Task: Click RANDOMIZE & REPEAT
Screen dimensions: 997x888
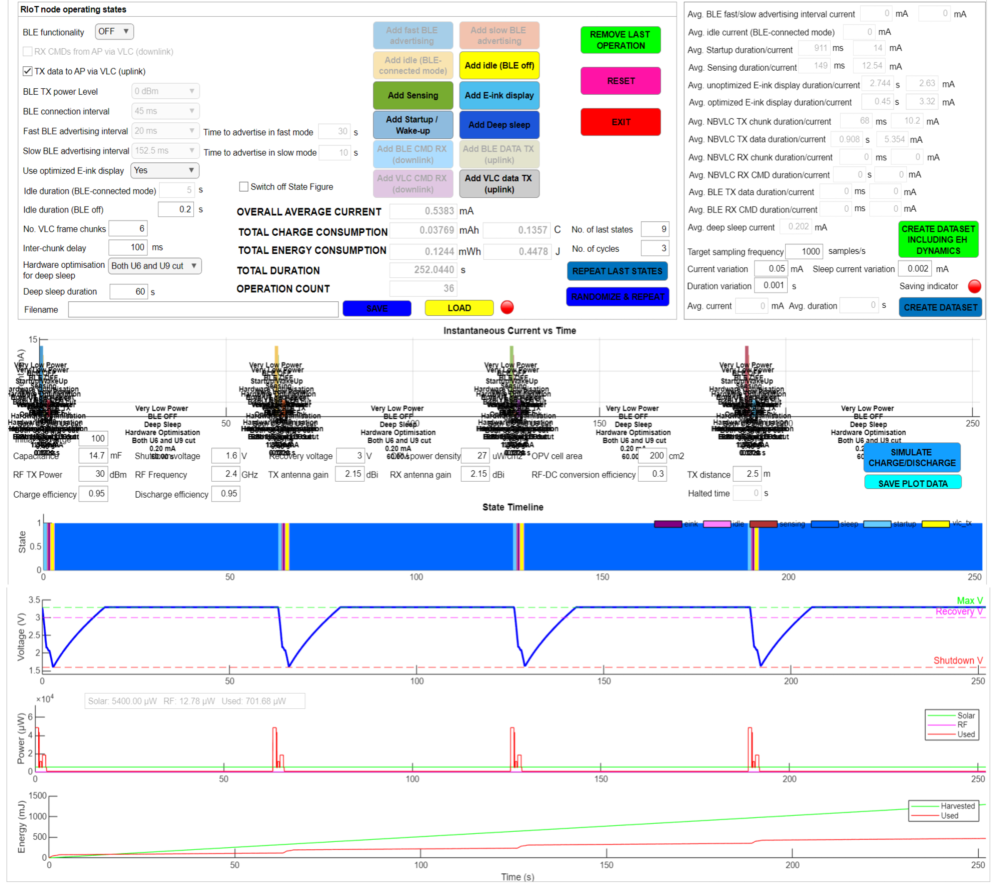Action: click(x=617, y=297)
